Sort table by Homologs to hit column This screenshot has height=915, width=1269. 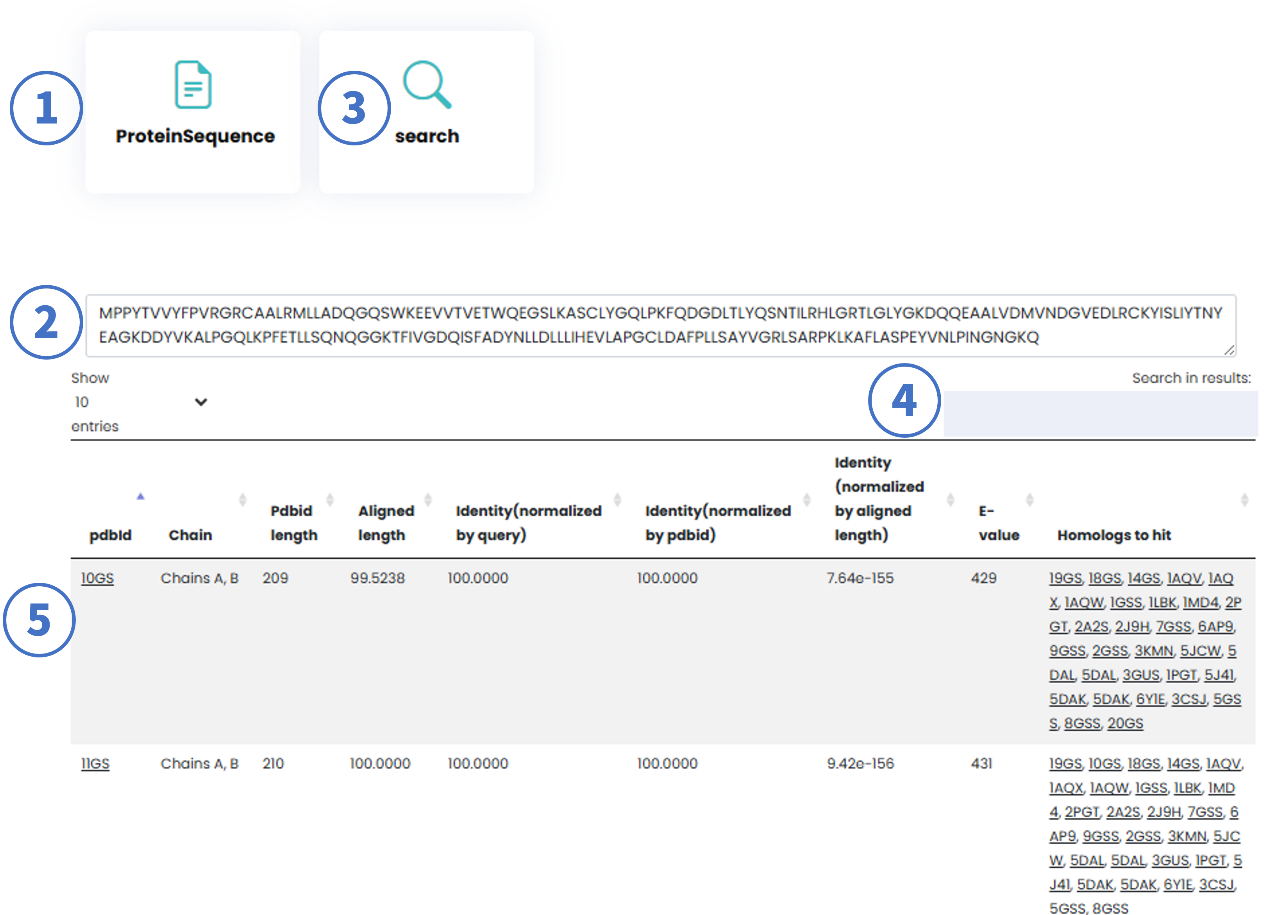click(x=1114, y=535)
